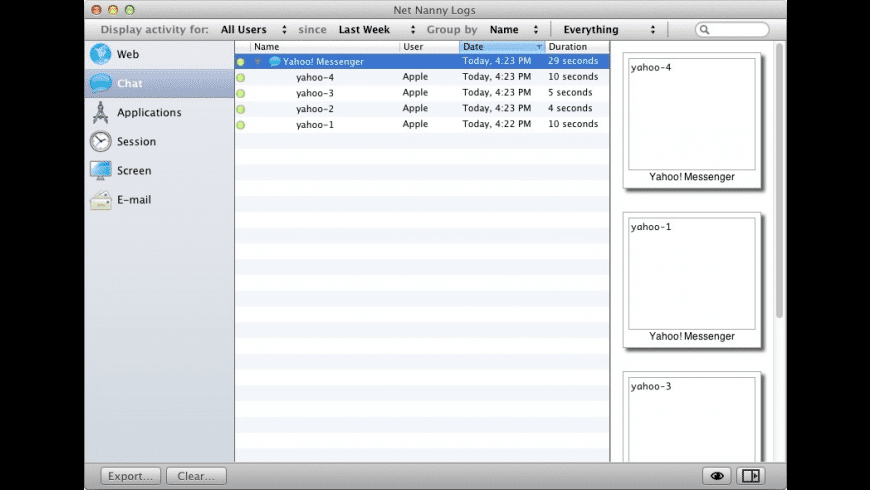Click the 29 seconds duration cell

click(x=573, y=61)
